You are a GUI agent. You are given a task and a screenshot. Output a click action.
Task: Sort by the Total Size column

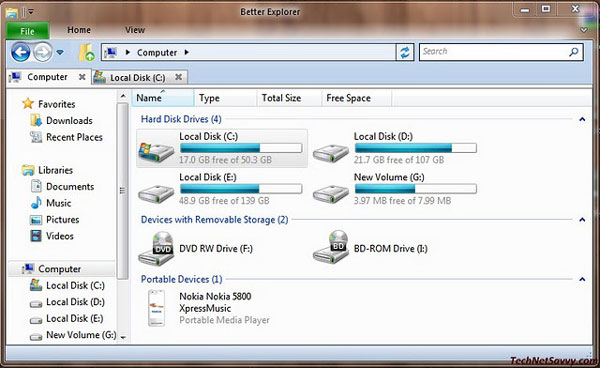(x=289, y=98)
